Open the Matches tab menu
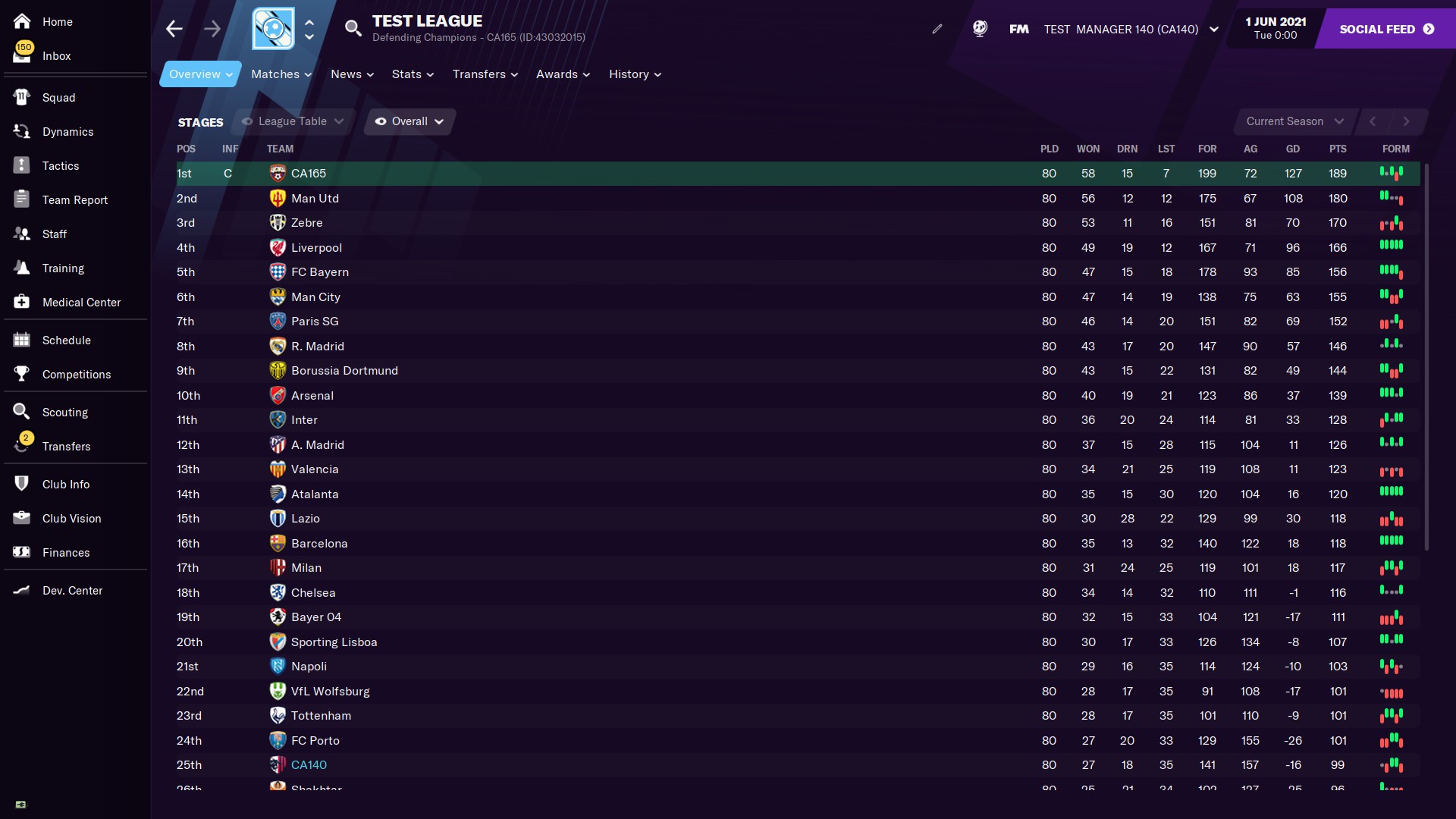Viewport: 1456px width, 819px height. point(281,74)
